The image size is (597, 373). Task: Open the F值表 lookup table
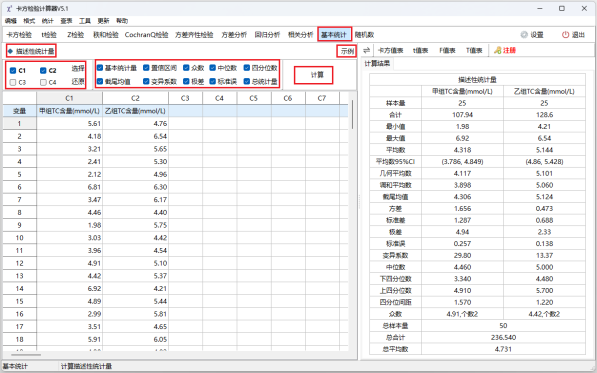pos(447,50)
